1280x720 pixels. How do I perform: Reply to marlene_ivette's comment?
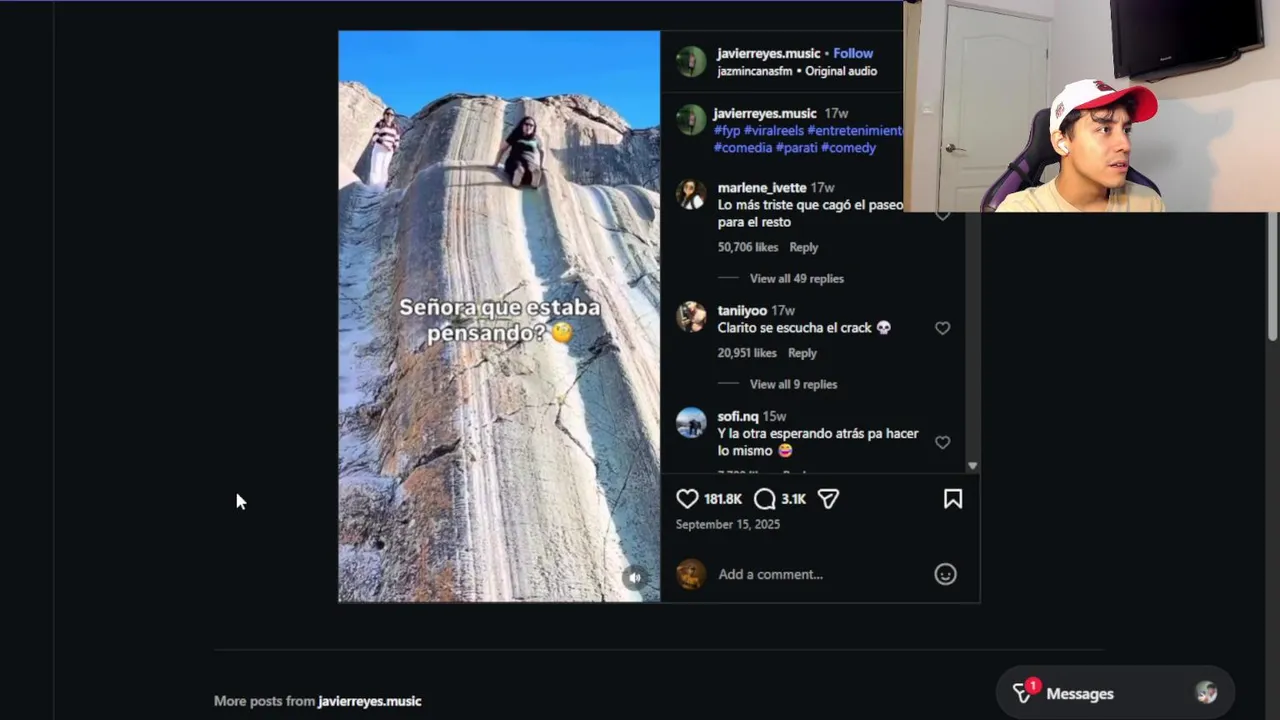[x=804, y=247]
